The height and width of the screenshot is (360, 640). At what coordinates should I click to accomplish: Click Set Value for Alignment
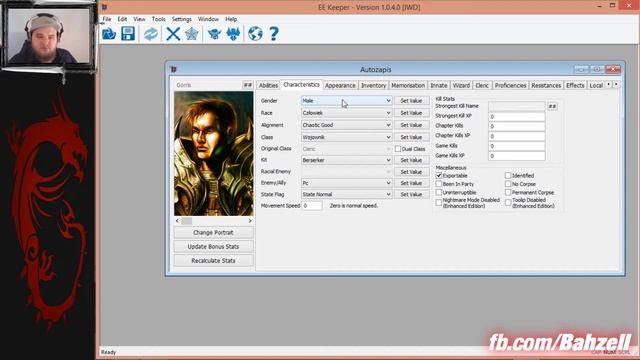[411, 125]
